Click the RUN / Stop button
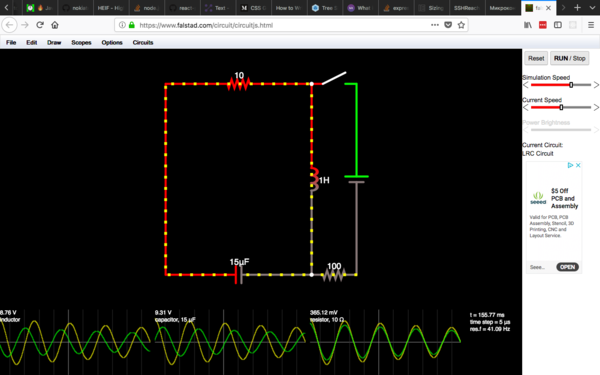600x375 pixels. pos(569,58)
